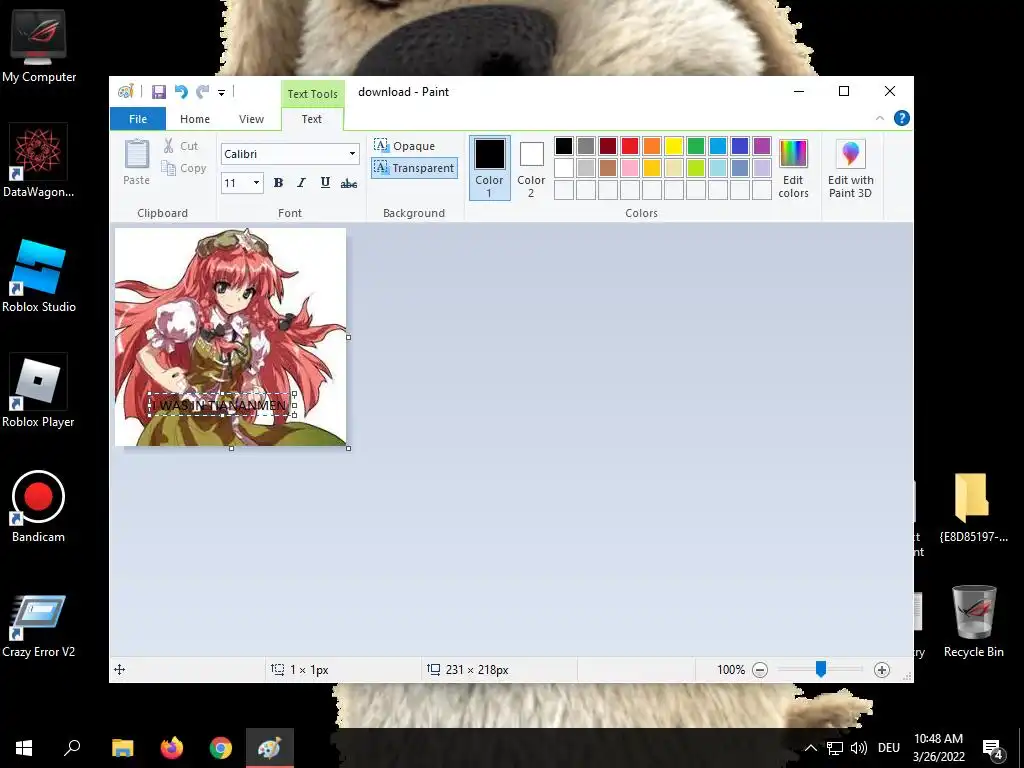The width and height of the screenshot is (1024, 768).
Task: Click the volume speaker tray icon
Action: [859, 748]
